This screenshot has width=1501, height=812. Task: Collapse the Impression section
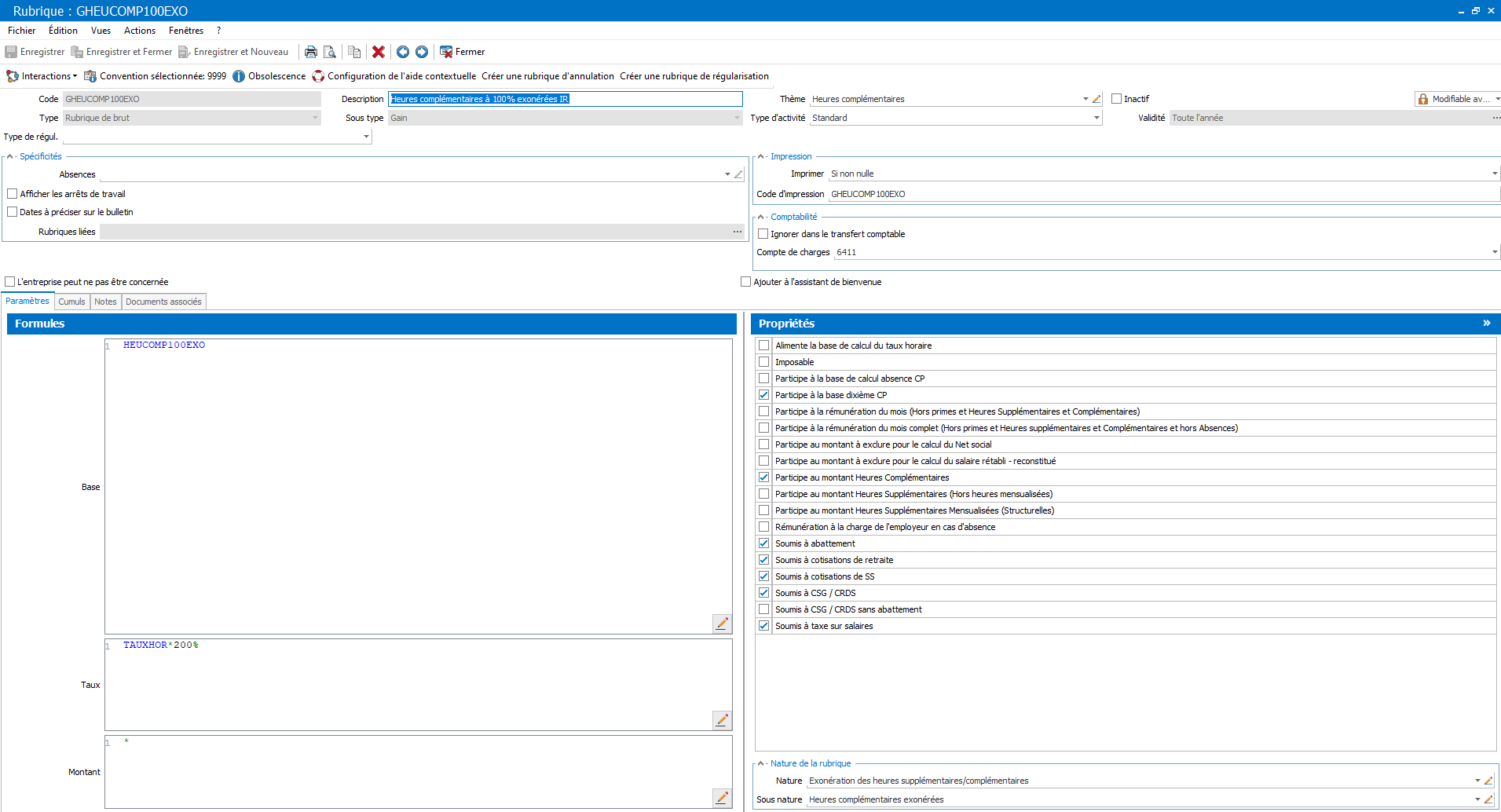click(760, 156)
